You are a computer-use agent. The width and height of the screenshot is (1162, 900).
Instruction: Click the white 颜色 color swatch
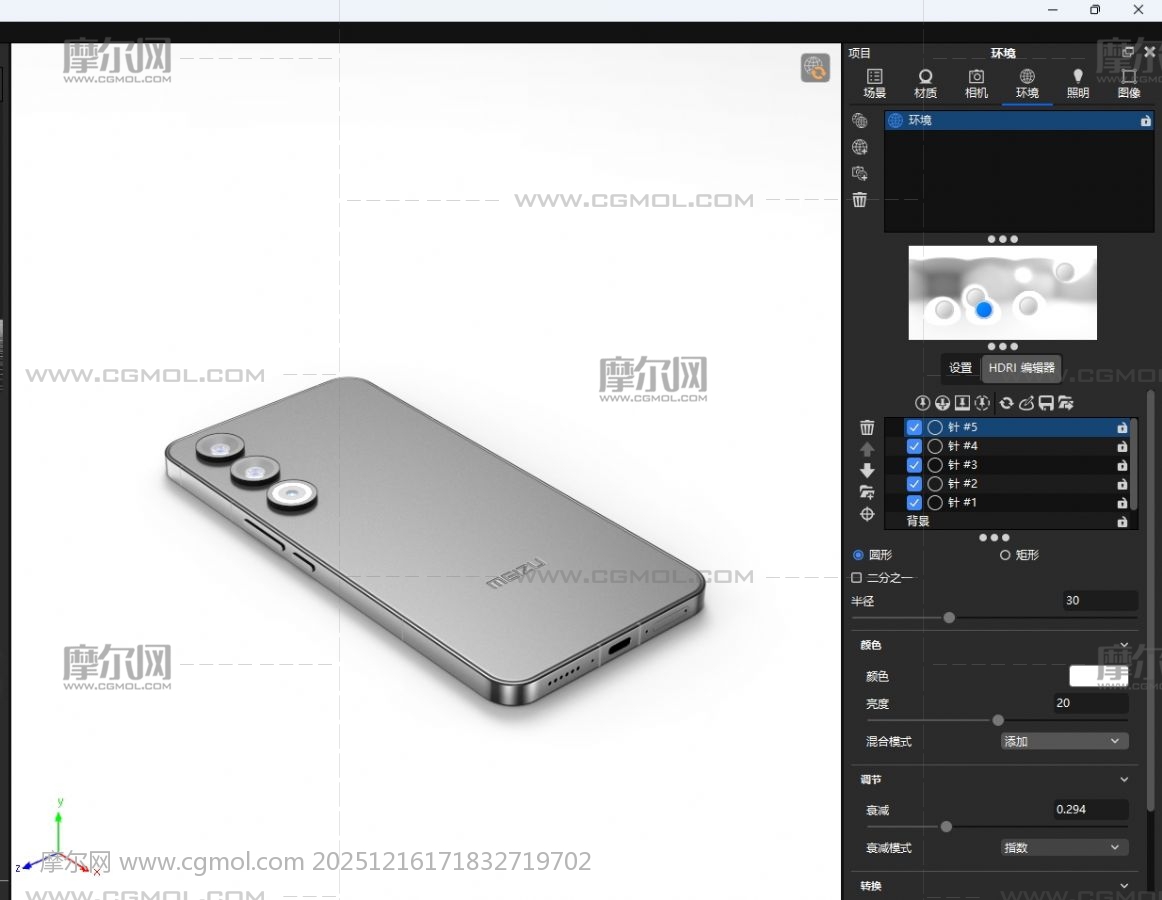click(1098, 677)
